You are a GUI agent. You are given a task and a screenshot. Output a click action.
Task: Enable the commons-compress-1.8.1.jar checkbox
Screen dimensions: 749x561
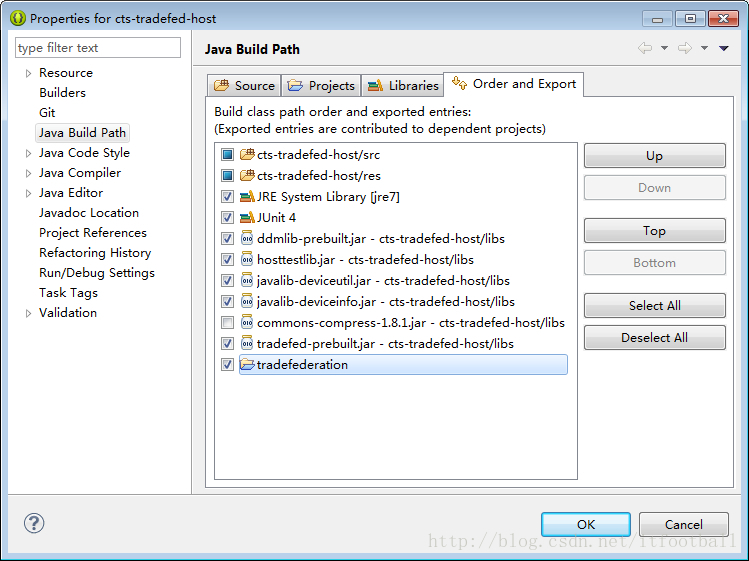[x=227, y=323]
